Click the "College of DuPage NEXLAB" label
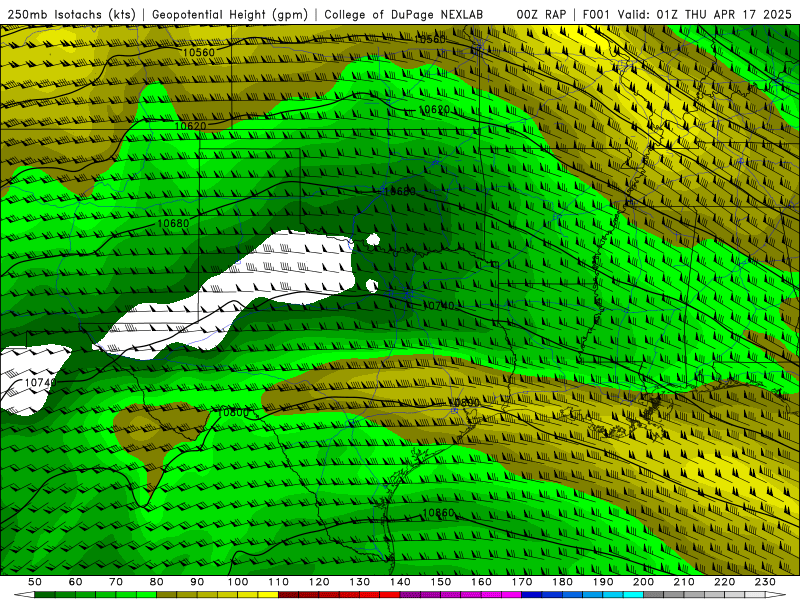The width and height of the screenshot is (800, 600). point(404,14)
